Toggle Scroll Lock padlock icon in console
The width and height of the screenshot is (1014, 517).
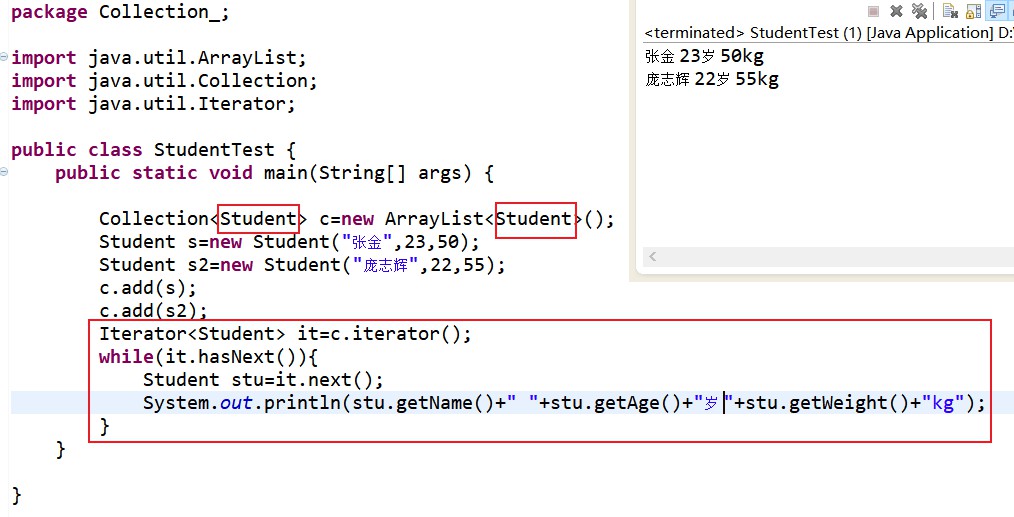pos(973,11)
